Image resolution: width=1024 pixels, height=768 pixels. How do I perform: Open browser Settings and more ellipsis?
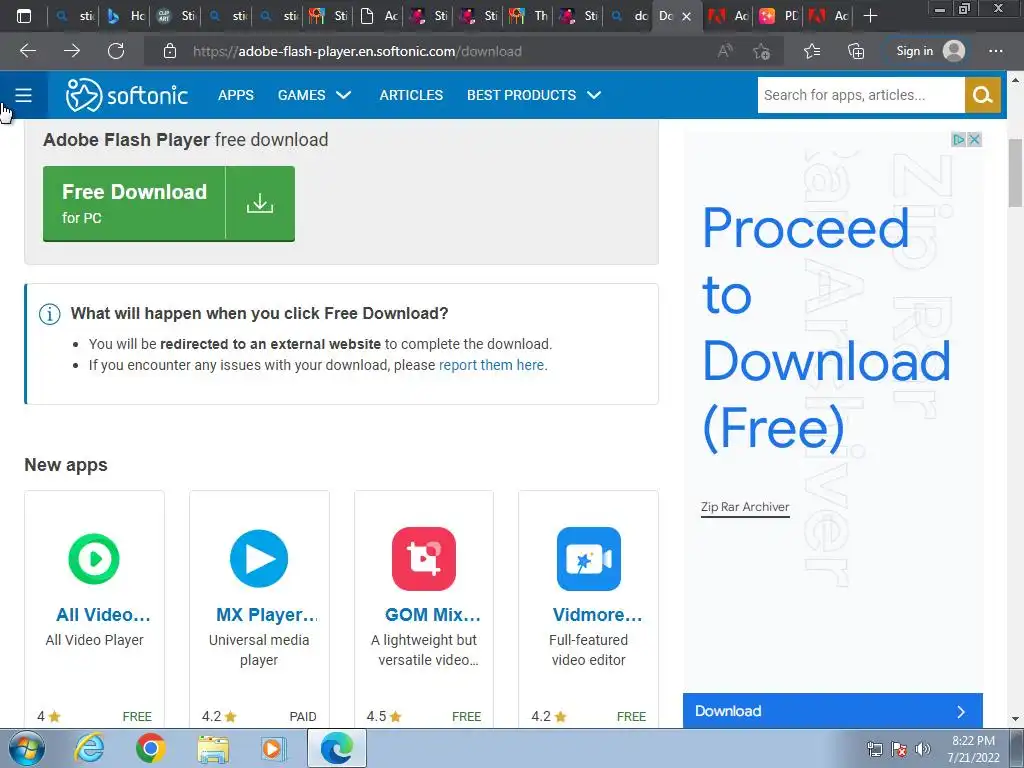click(995, 51)
